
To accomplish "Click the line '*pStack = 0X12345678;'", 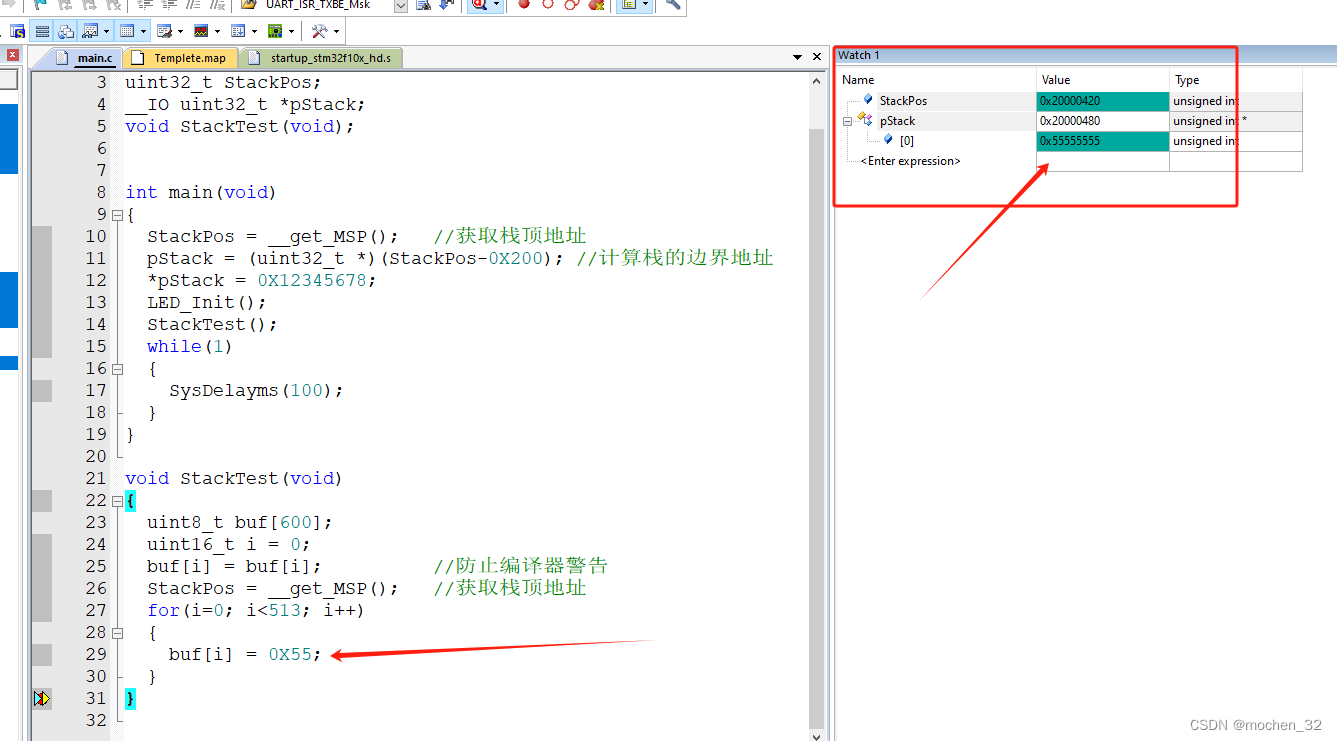I will 262,281.
